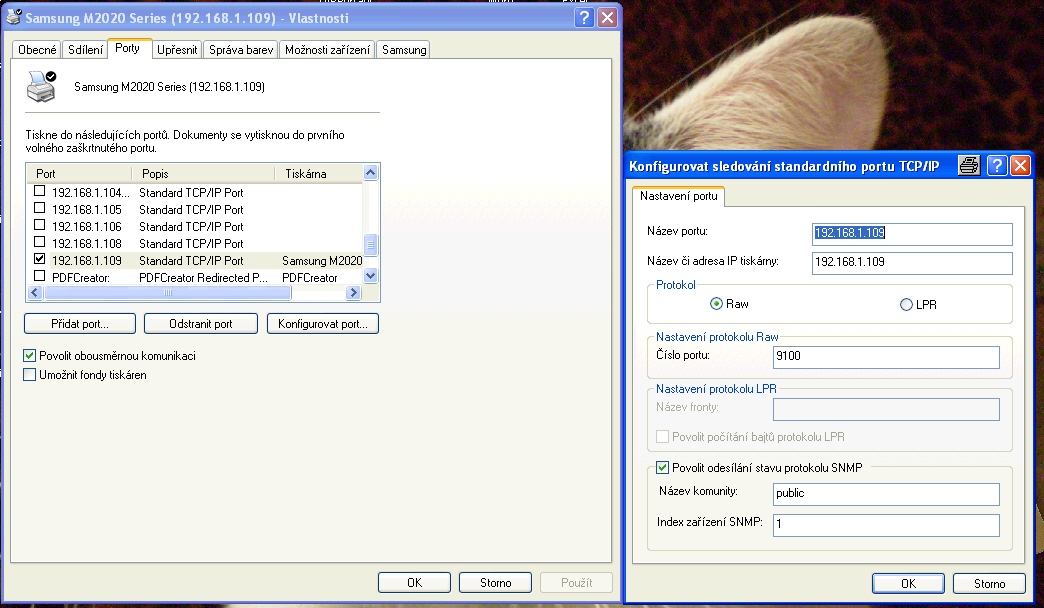Close the Konfigurovat TCP/IP port dialog

(x=1020, y=166)
